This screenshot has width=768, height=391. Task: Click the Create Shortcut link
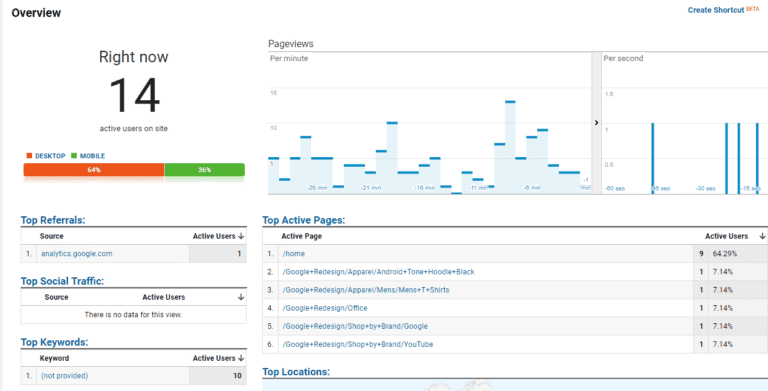point(716,10)
